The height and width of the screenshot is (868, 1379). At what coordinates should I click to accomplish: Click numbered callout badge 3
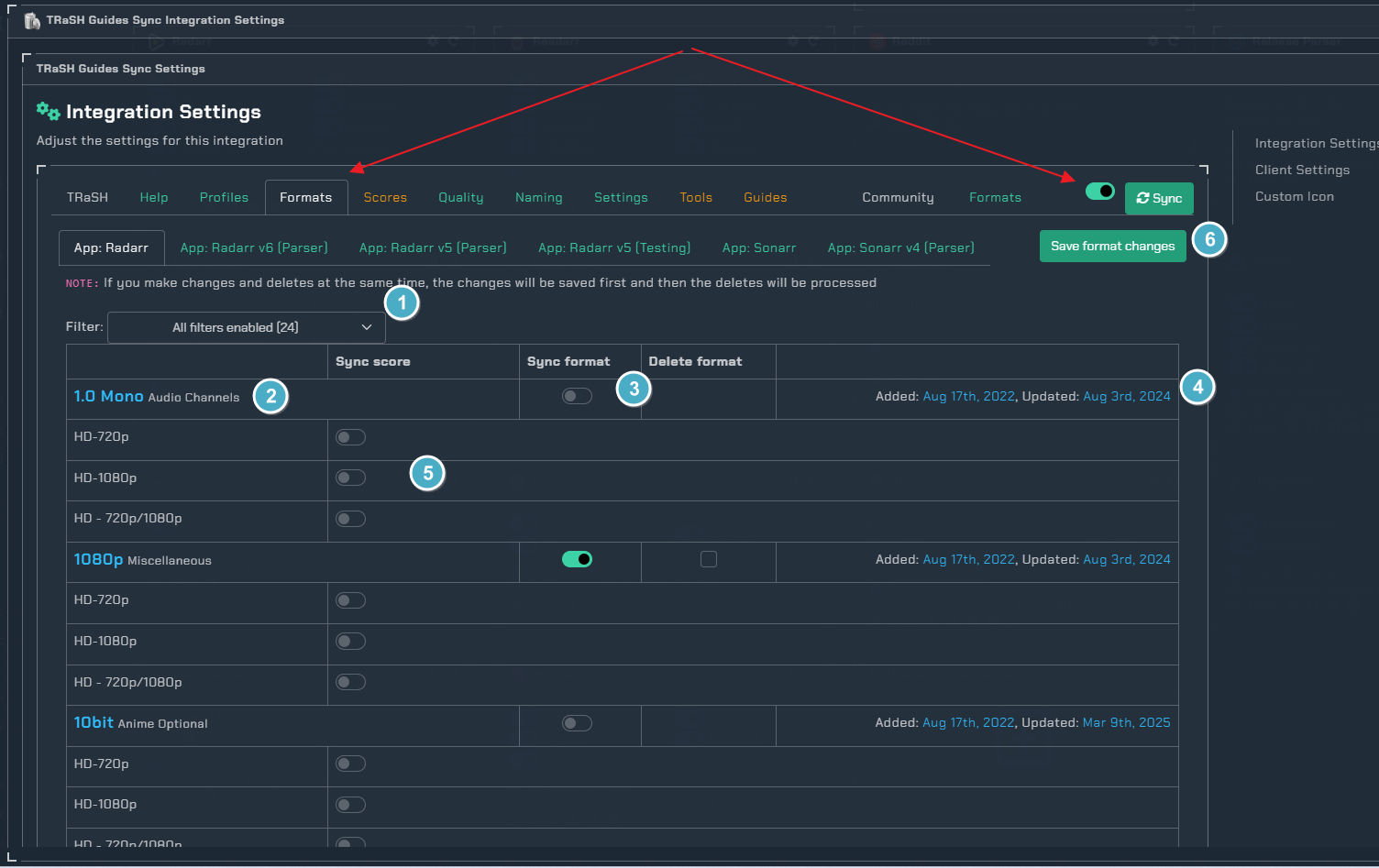click(634, 390)
